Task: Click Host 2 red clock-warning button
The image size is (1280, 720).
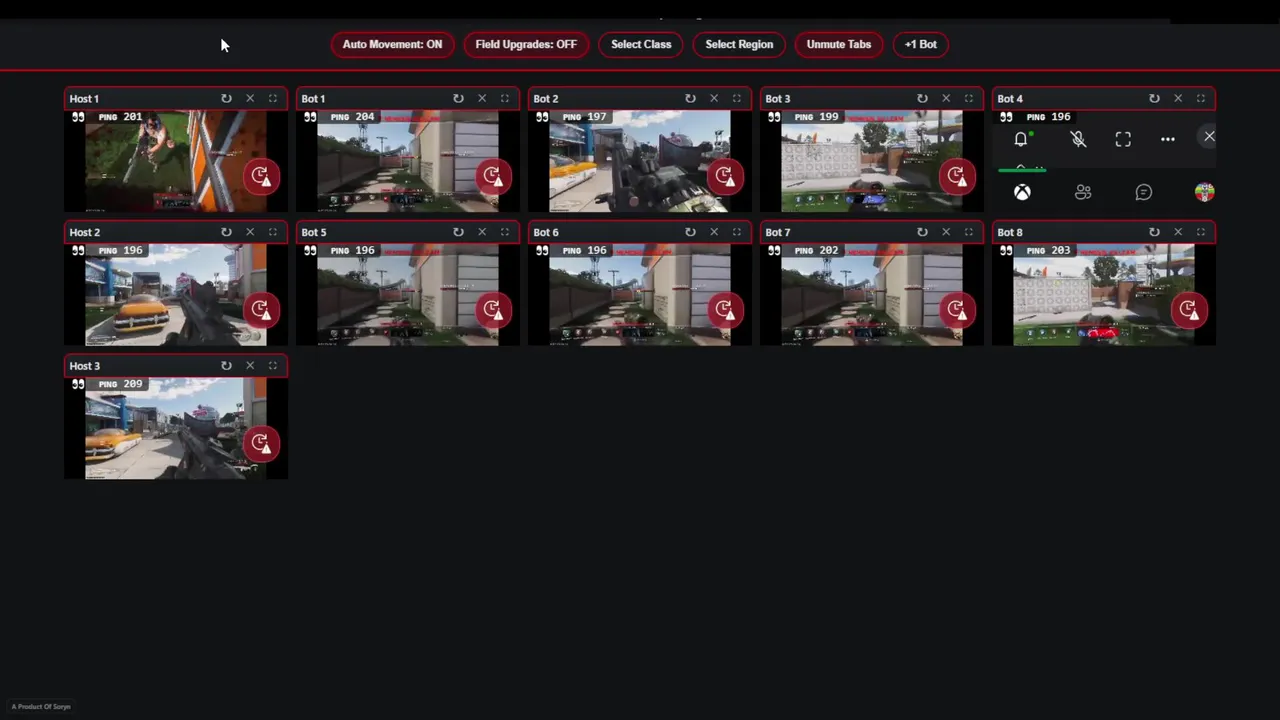Action: [261, 310]
